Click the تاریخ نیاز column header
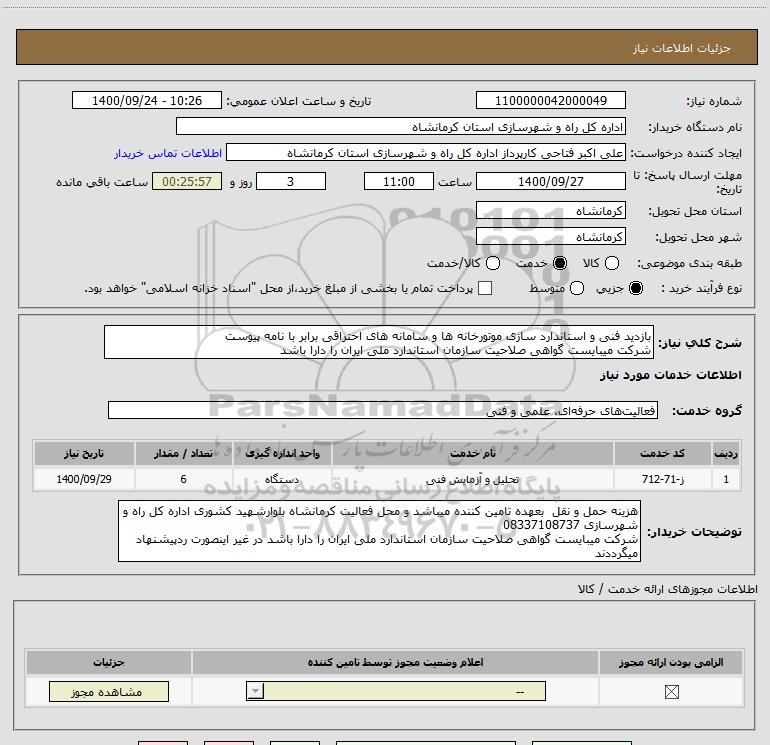The image size is (770, 745). [84, 453]
